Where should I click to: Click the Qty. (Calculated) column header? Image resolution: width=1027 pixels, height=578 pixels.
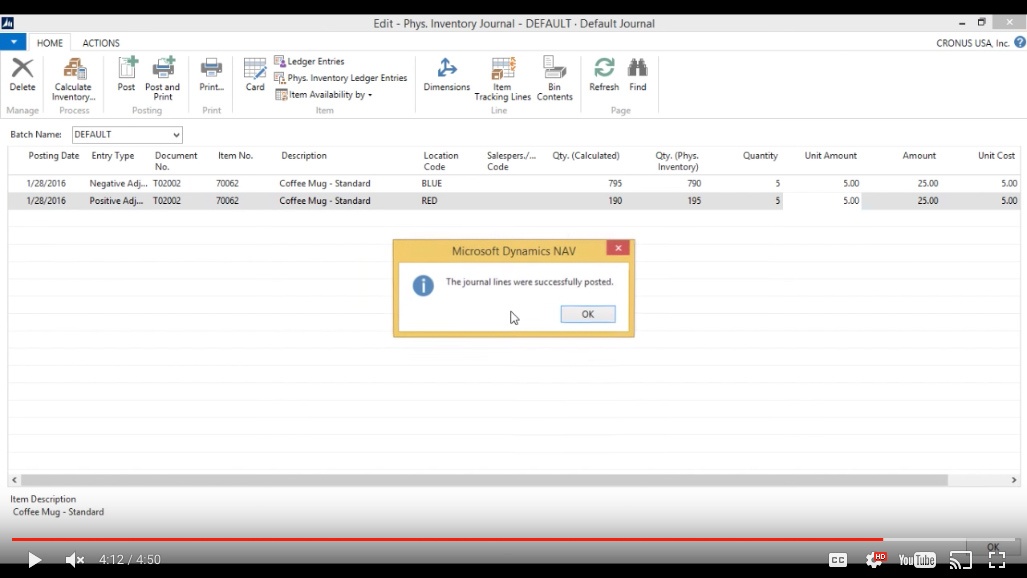pyautogui.click(x=586, y=156)
